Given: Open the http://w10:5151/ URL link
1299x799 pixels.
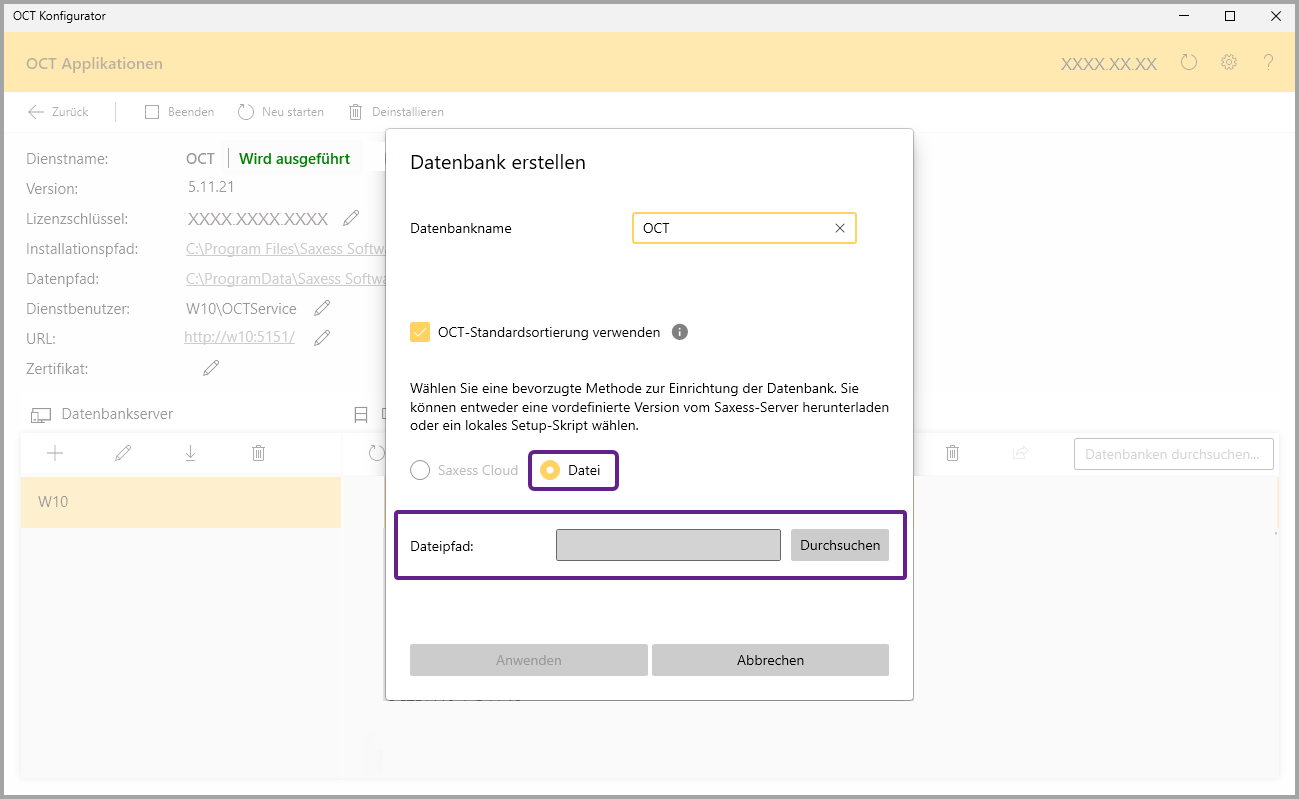Looking at the screenshot, I should coord(239,338).
